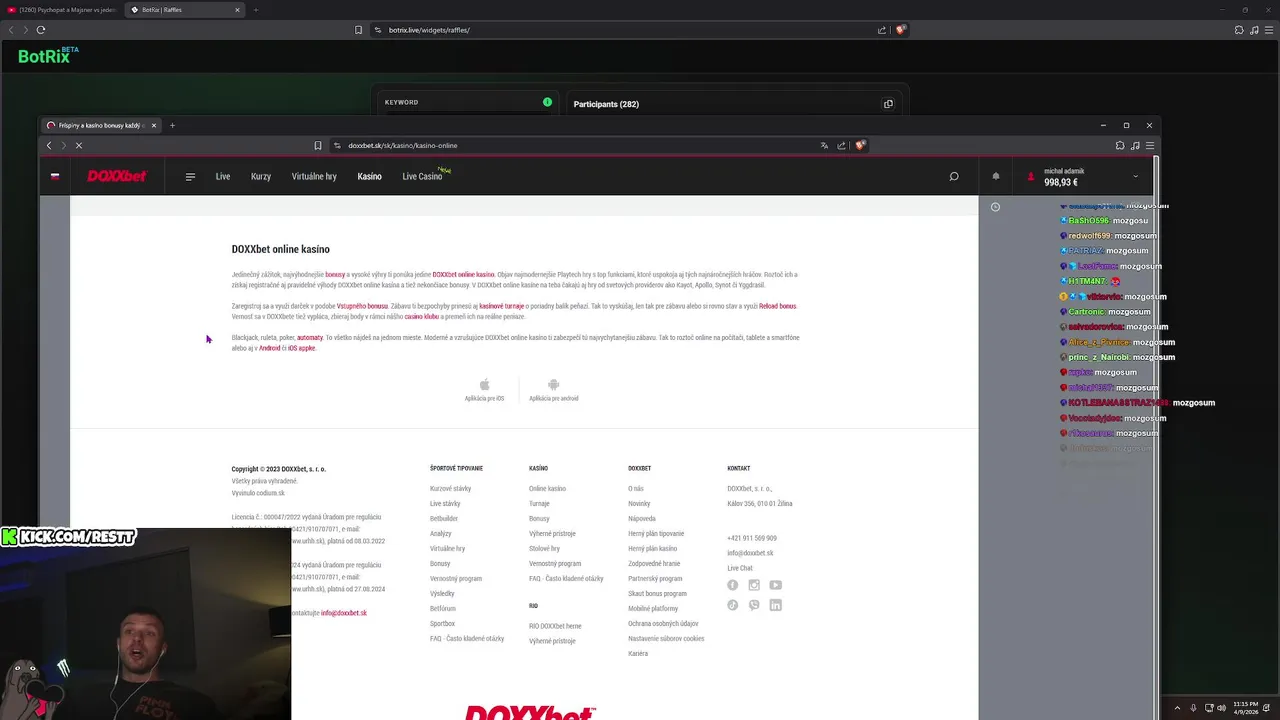The height and width of the screenshot is (720, 1280).
Task: Open Brave Shields icon in botrix.live window
Action: (901, 30)
